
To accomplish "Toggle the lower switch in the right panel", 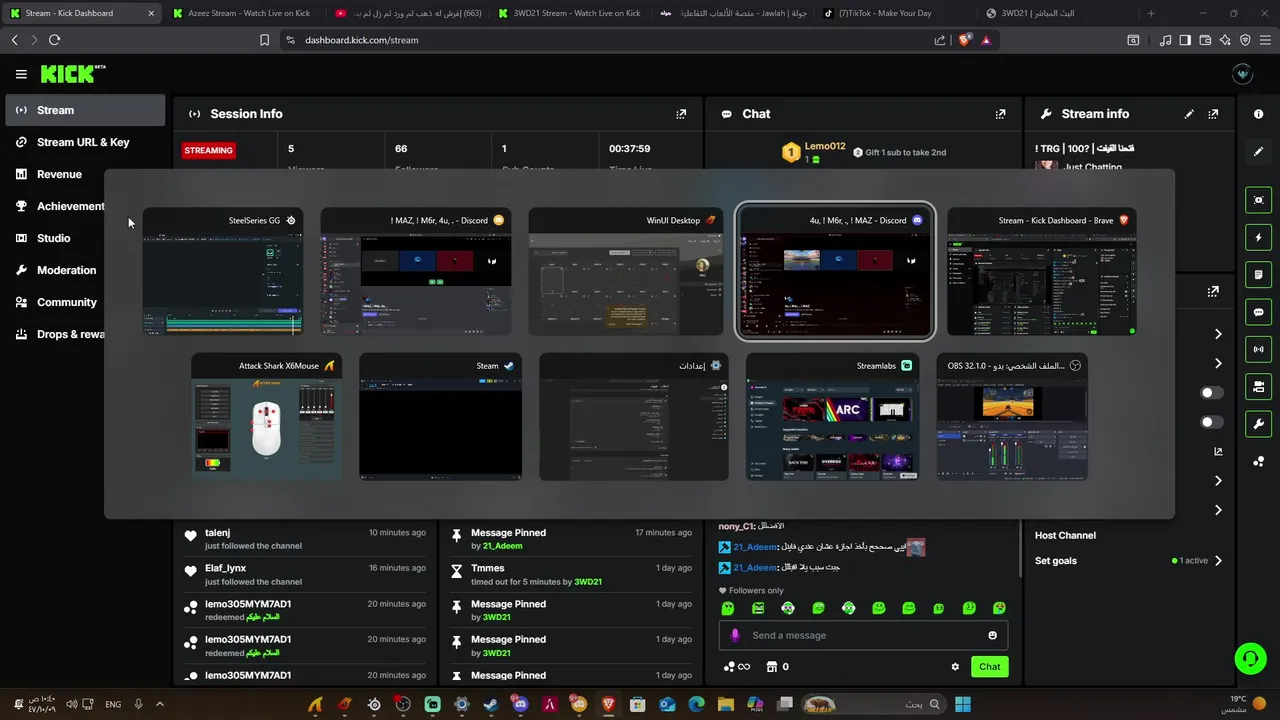I will pyautogui.click(x=1211, y=422).
